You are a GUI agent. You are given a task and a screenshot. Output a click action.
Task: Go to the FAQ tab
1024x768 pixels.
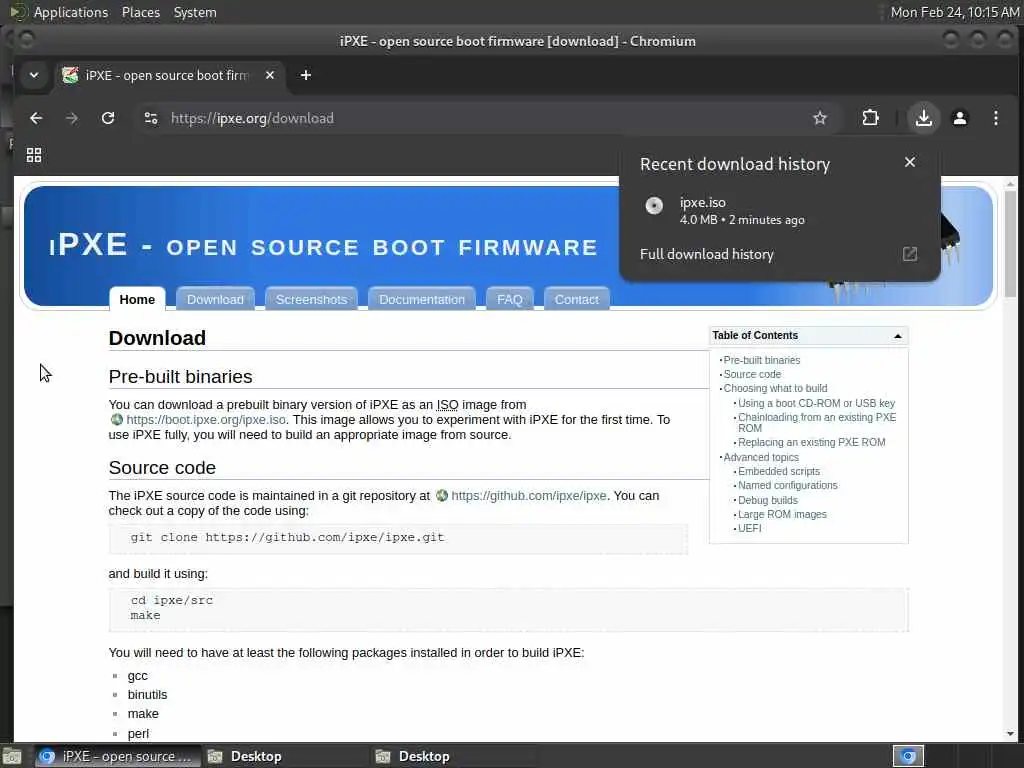509,299
